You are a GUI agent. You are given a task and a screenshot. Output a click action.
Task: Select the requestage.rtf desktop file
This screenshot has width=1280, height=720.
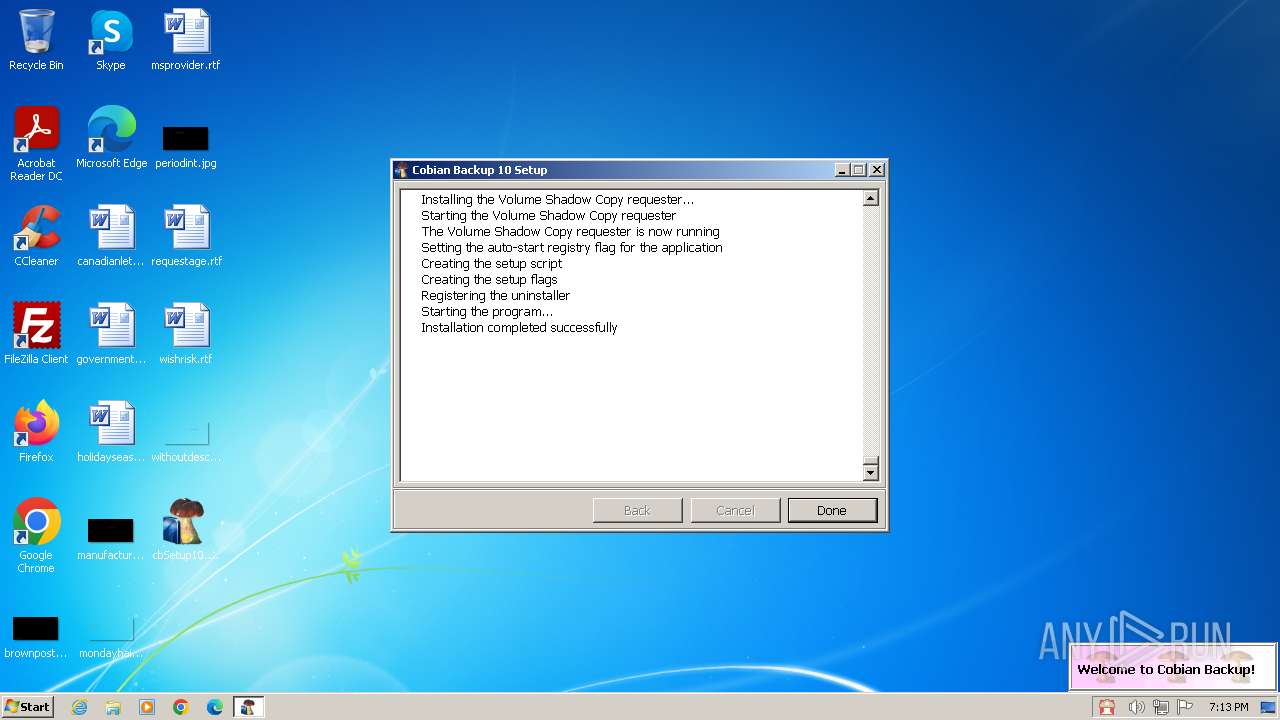[186, 236]
